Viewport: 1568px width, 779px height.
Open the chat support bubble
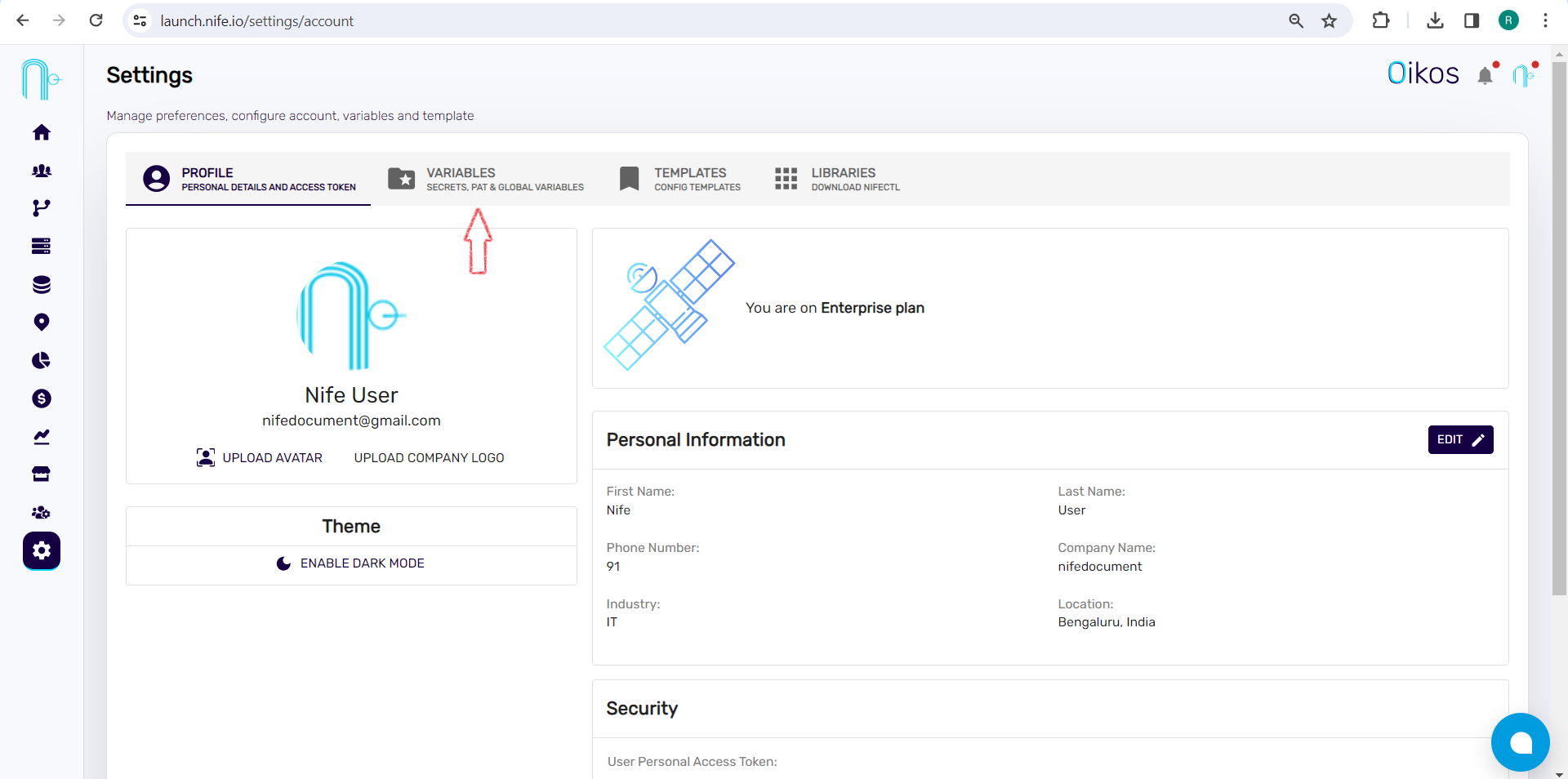click(x=1520, y=742)
